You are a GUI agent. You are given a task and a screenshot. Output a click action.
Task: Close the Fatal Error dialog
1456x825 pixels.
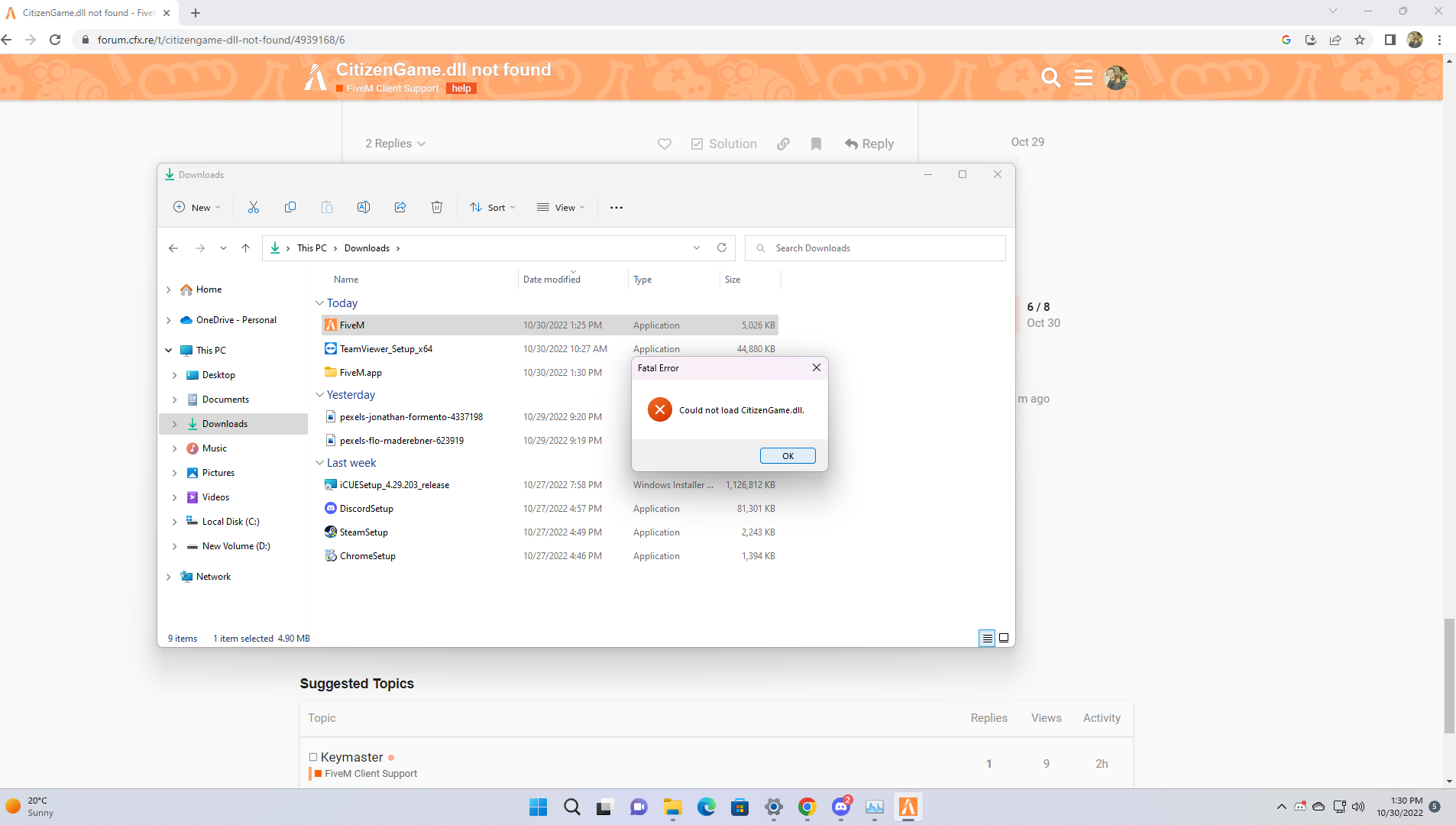(x=817, y=367)
